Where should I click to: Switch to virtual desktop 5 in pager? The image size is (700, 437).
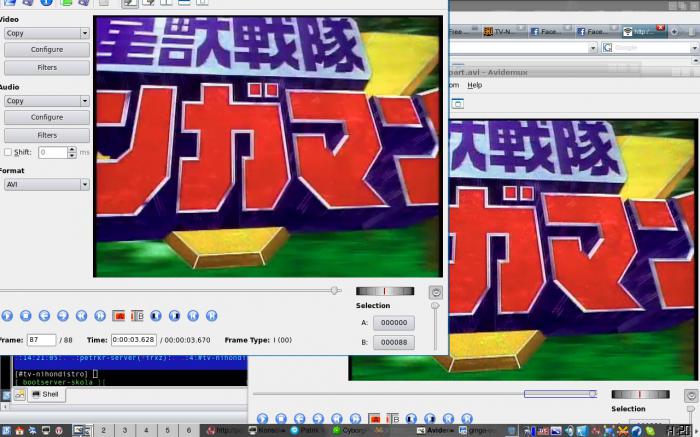click(x=167, y=430)
